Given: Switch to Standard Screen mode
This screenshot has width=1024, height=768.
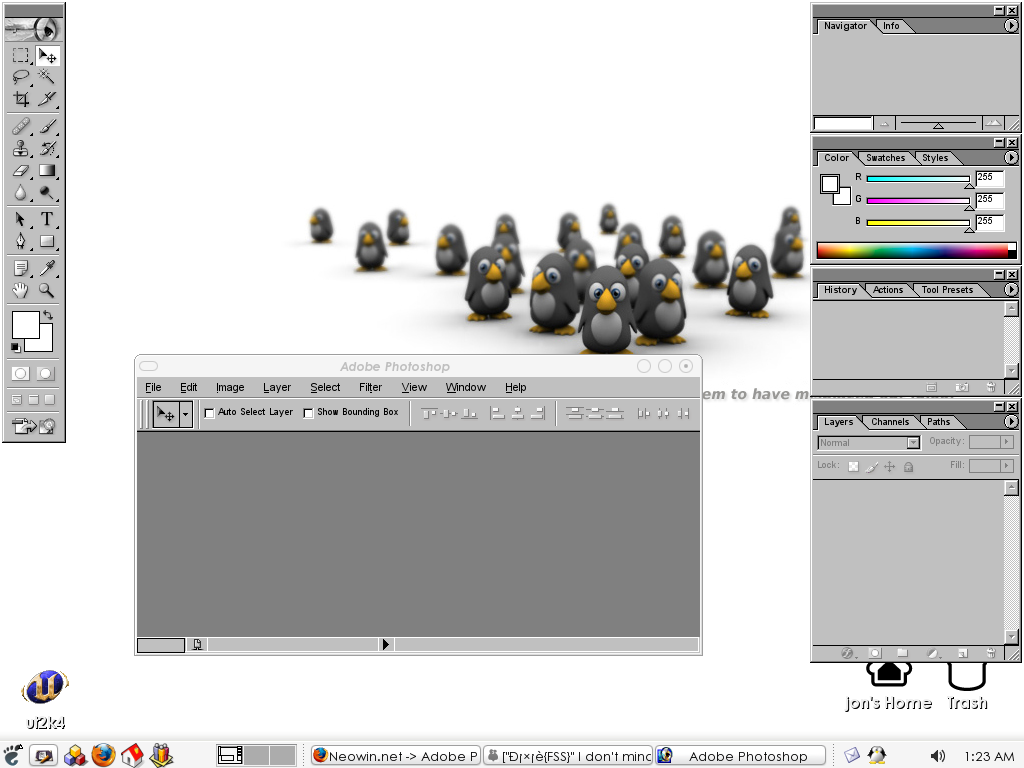Looking at the screenshot, I should point(17,400).
